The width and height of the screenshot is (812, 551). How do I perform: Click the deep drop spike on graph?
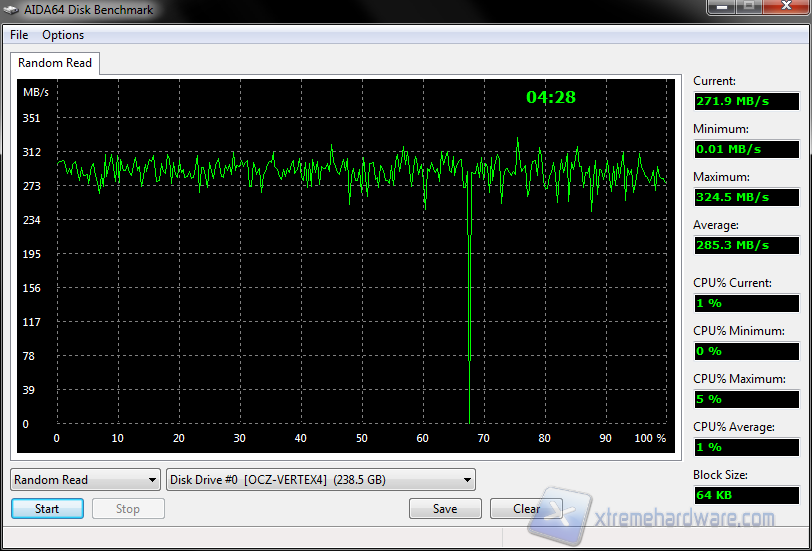click(x=469, y=300)
